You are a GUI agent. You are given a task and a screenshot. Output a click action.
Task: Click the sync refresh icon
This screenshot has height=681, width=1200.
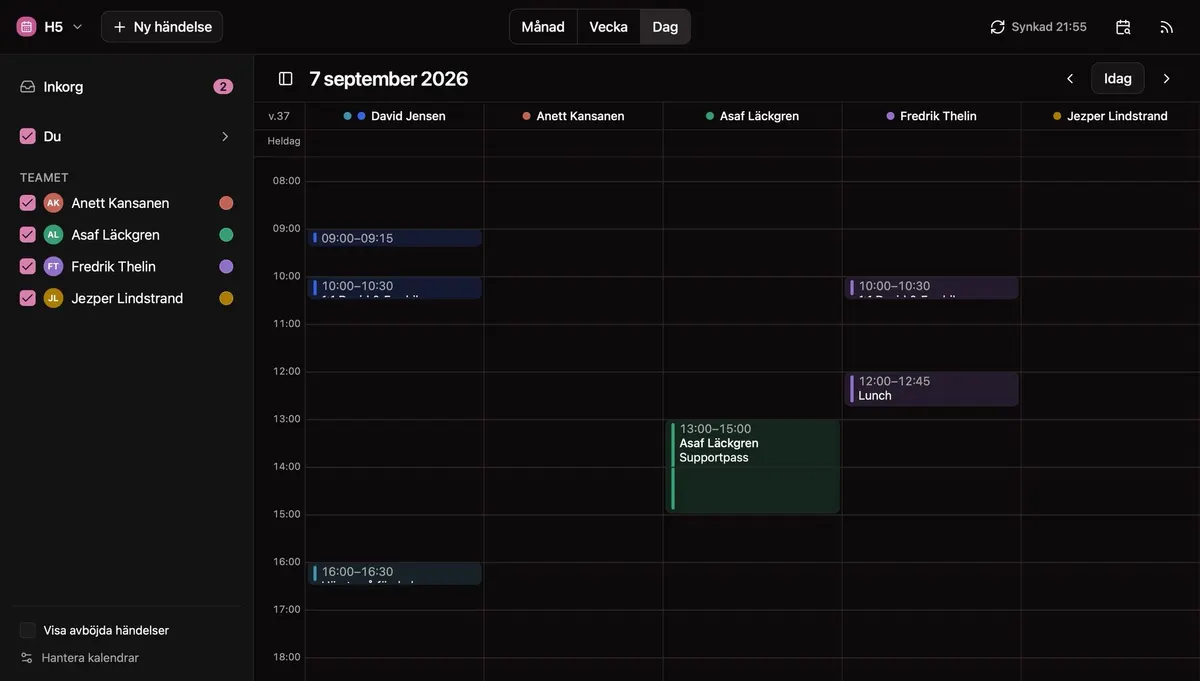(x=997, y=27)
